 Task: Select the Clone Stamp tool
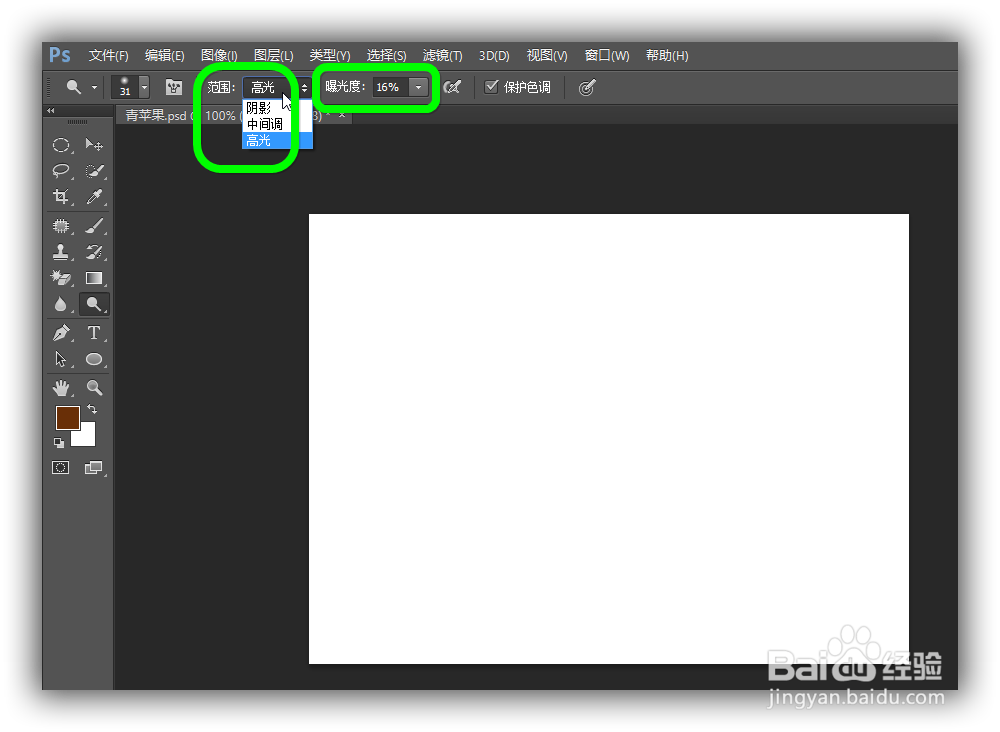61,251
